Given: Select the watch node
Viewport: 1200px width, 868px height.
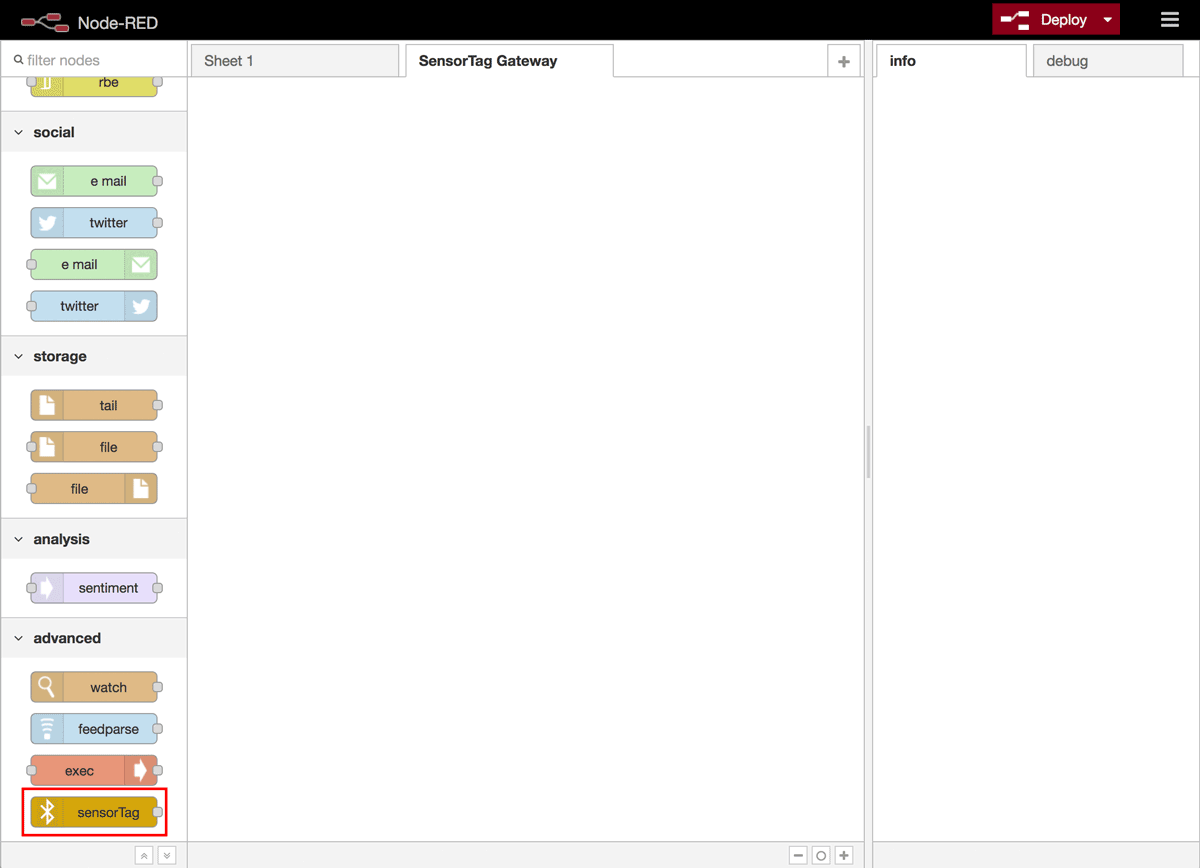Looking at the screenshot, I should [x=94, y=687].
